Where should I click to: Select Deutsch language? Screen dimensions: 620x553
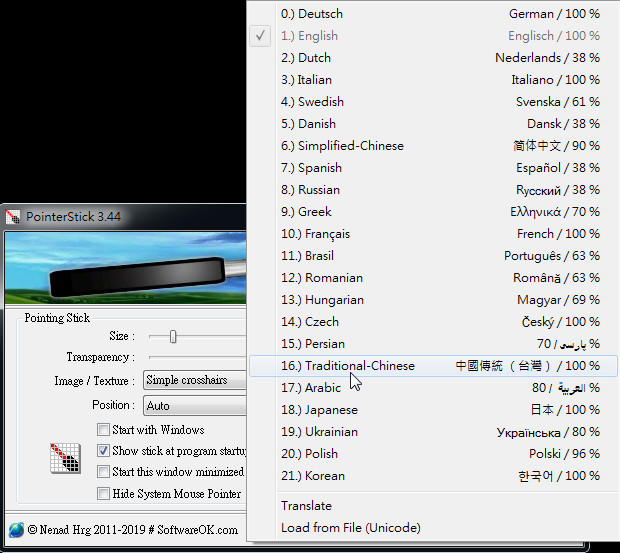coord(433,14)
